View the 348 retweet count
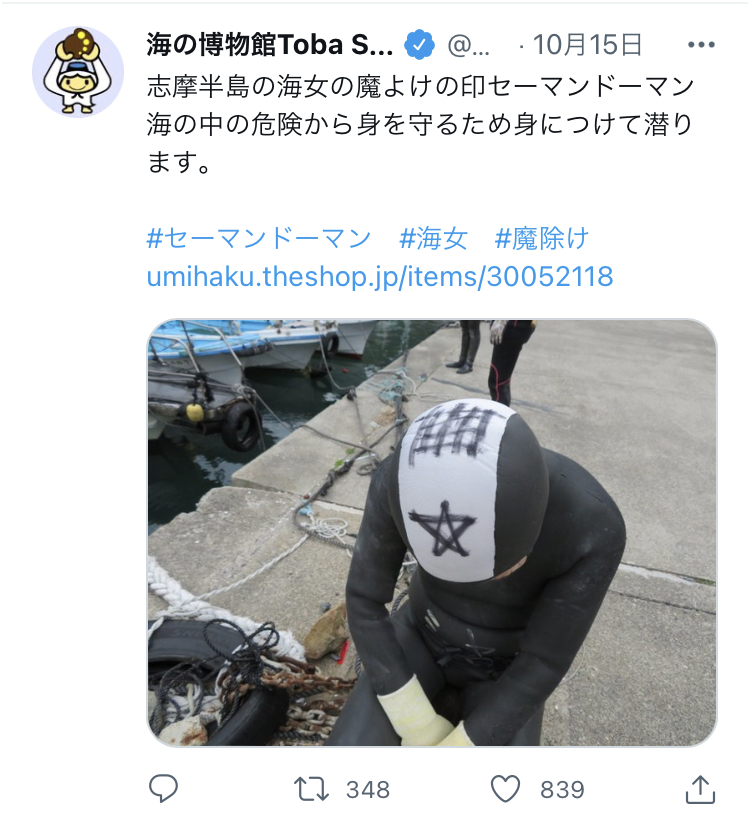 click(x=368, y=789)
